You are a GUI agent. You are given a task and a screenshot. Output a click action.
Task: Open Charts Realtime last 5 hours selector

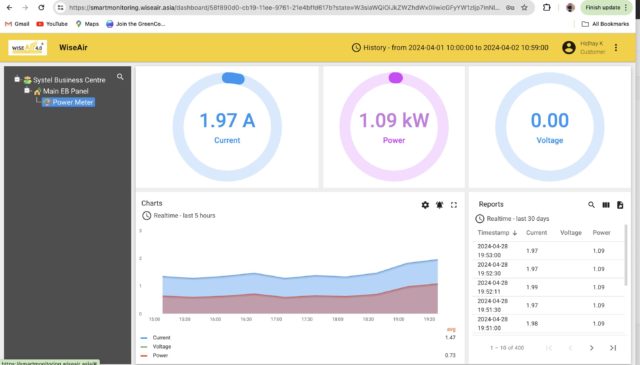click(x=179, y=216)
